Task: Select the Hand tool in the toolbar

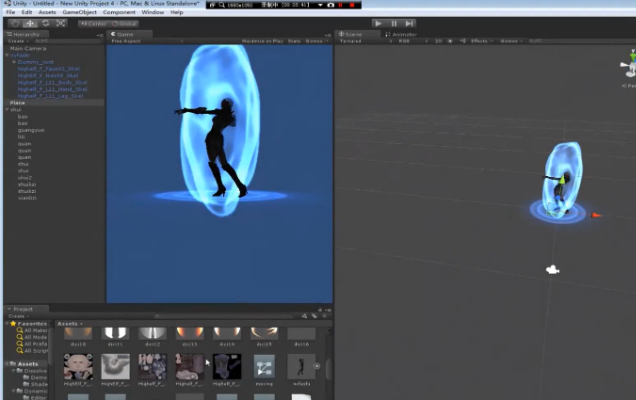Action: [14, 22]
